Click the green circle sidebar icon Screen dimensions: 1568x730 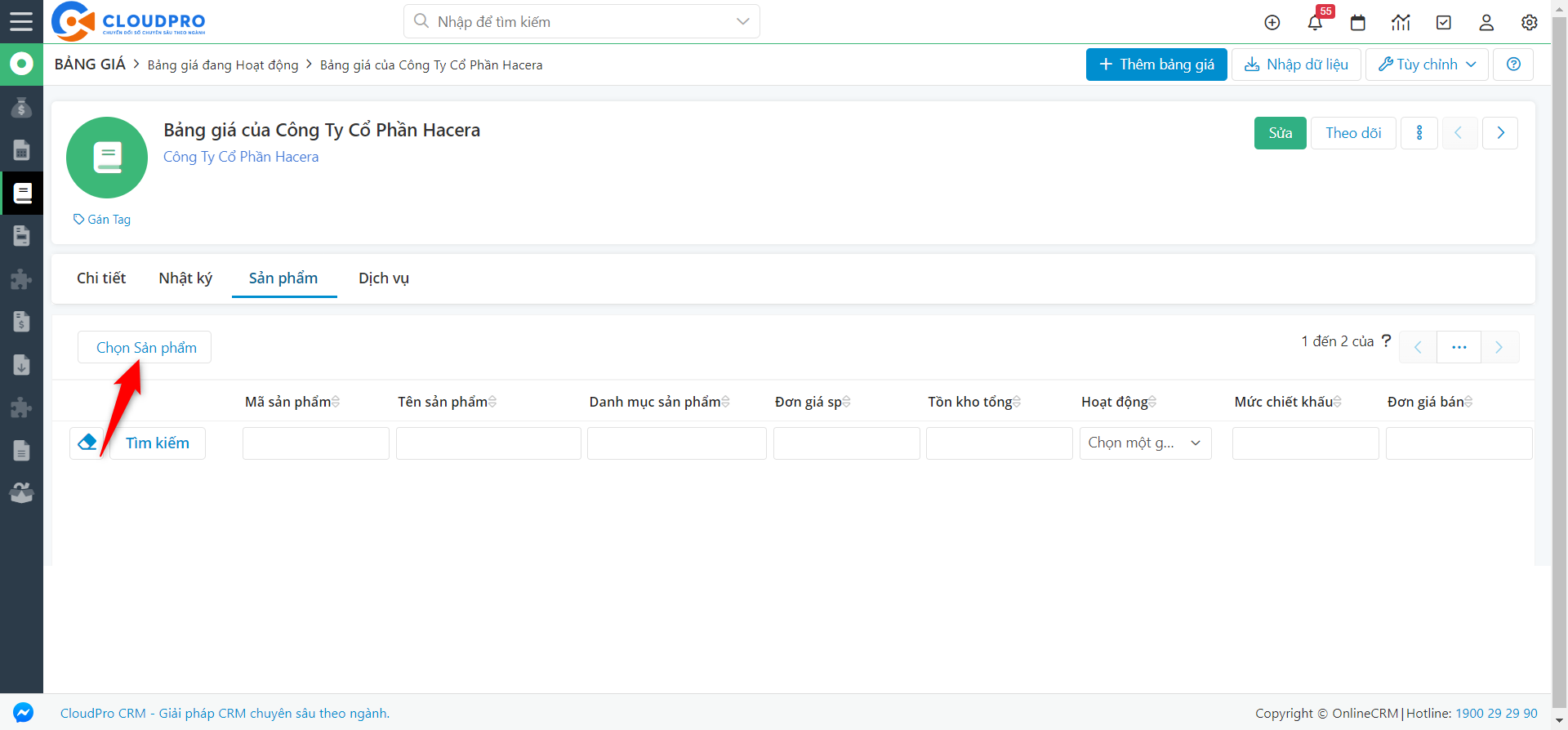21,64
